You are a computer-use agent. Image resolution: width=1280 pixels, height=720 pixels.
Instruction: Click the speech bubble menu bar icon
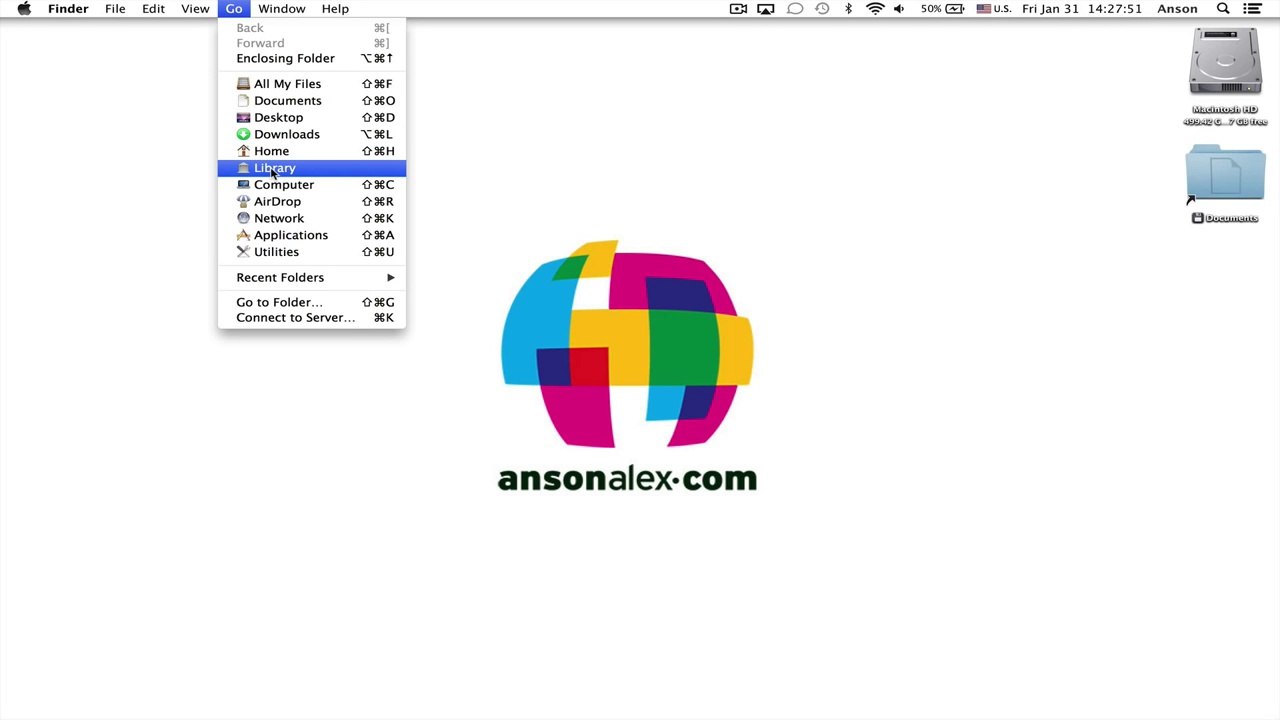click(x=795, y=9)
